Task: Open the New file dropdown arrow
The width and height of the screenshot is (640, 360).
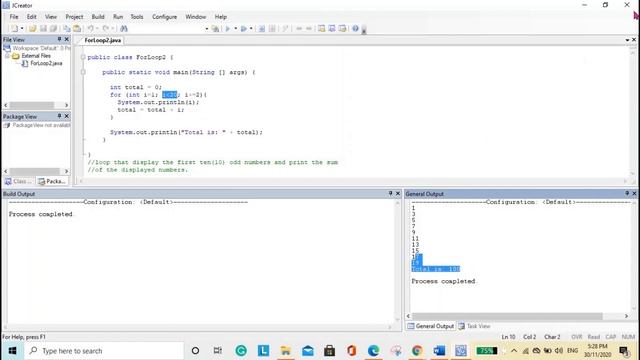Action: coord(22,29)
